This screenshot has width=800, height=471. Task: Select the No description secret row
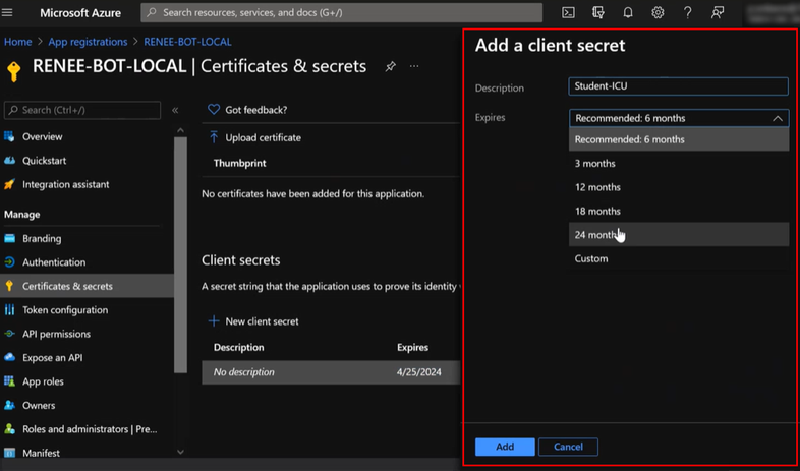click(x=331, y=372)
